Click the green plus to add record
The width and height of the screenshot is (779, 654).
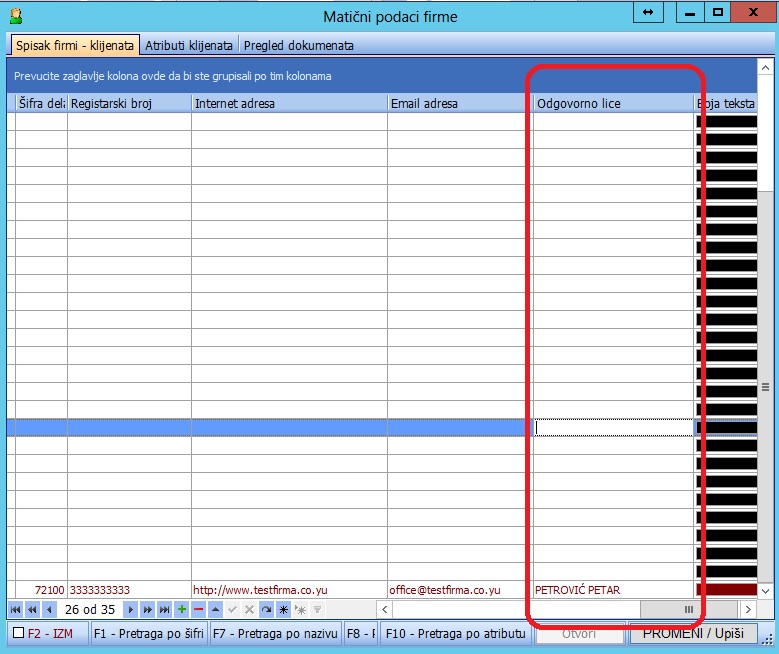tap(181, 609)
